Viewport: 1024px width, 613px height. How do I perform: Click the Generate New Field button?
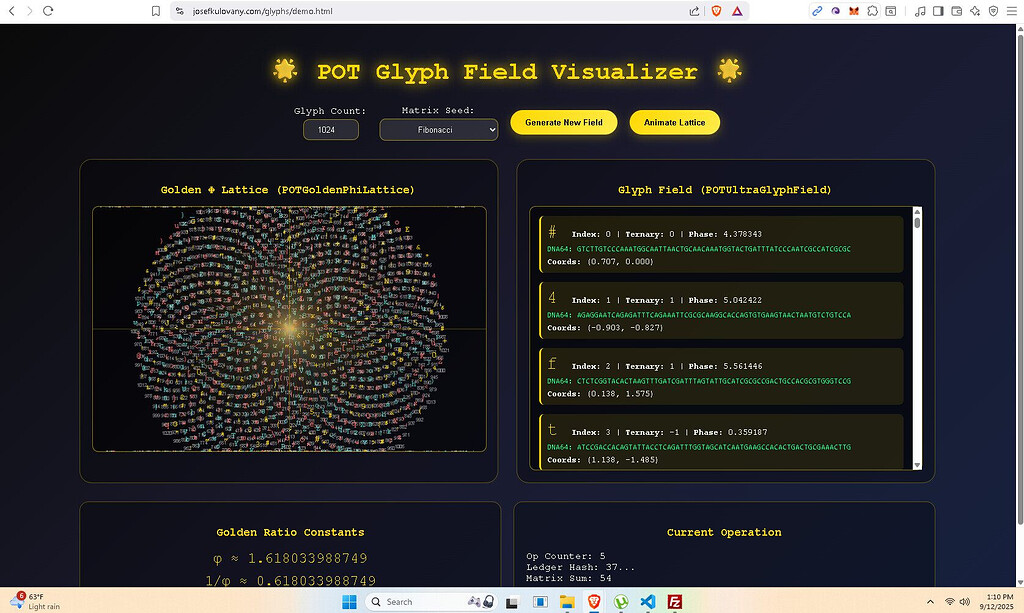564,122
